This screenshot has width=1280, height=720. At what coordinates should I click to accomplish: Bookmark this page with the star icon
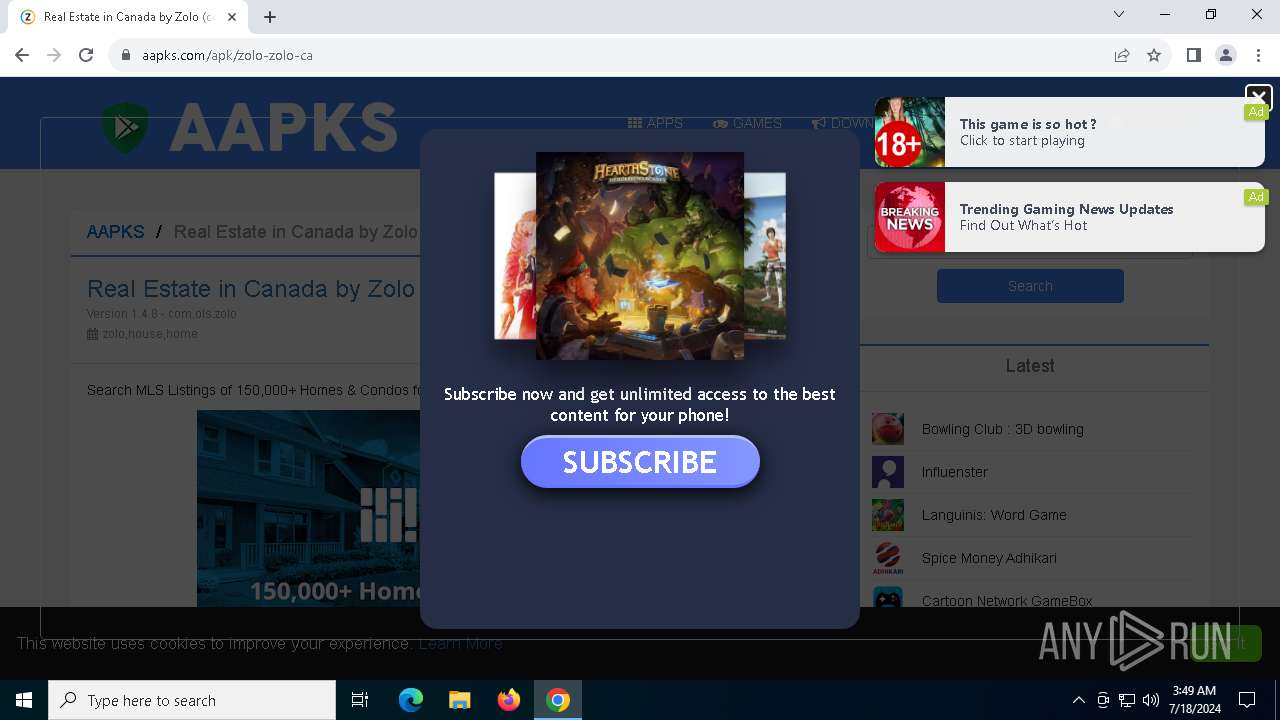(1154, 55)
